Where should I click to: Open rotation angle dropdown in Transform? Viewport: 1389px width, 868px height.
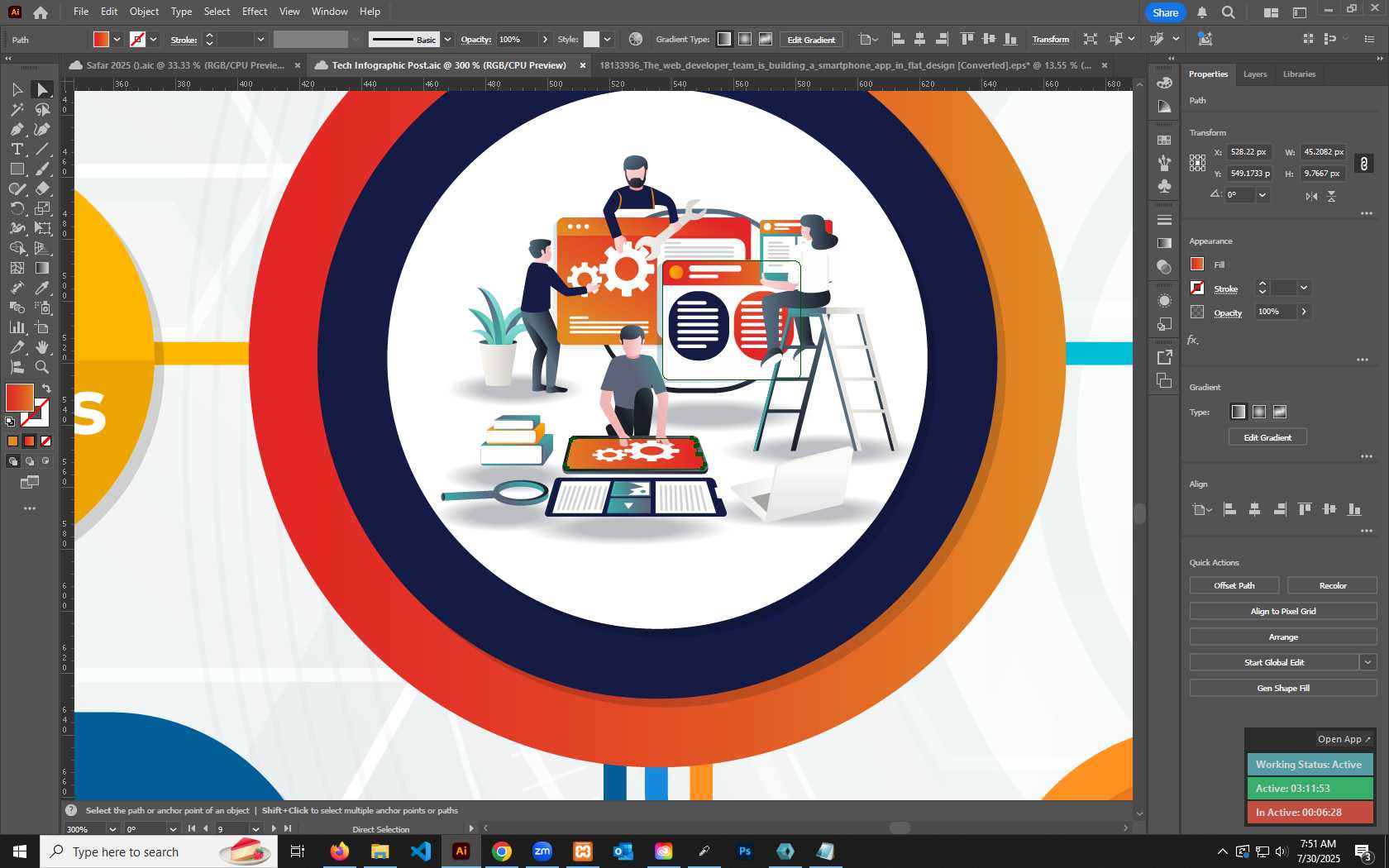1262,195
